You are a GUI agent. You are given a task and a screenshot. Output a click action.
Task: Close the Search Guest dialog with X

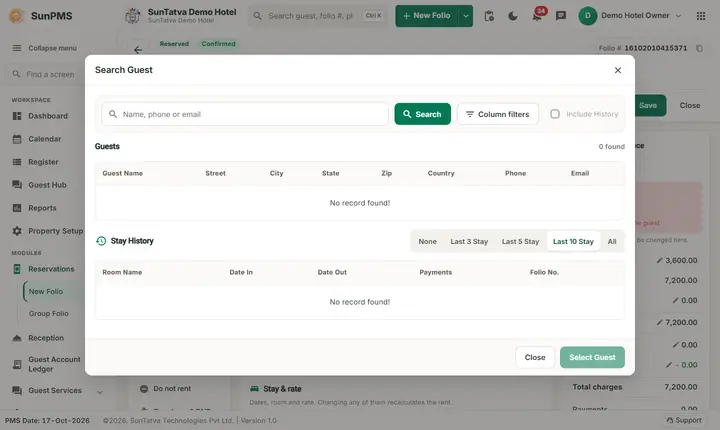(618, 70)
